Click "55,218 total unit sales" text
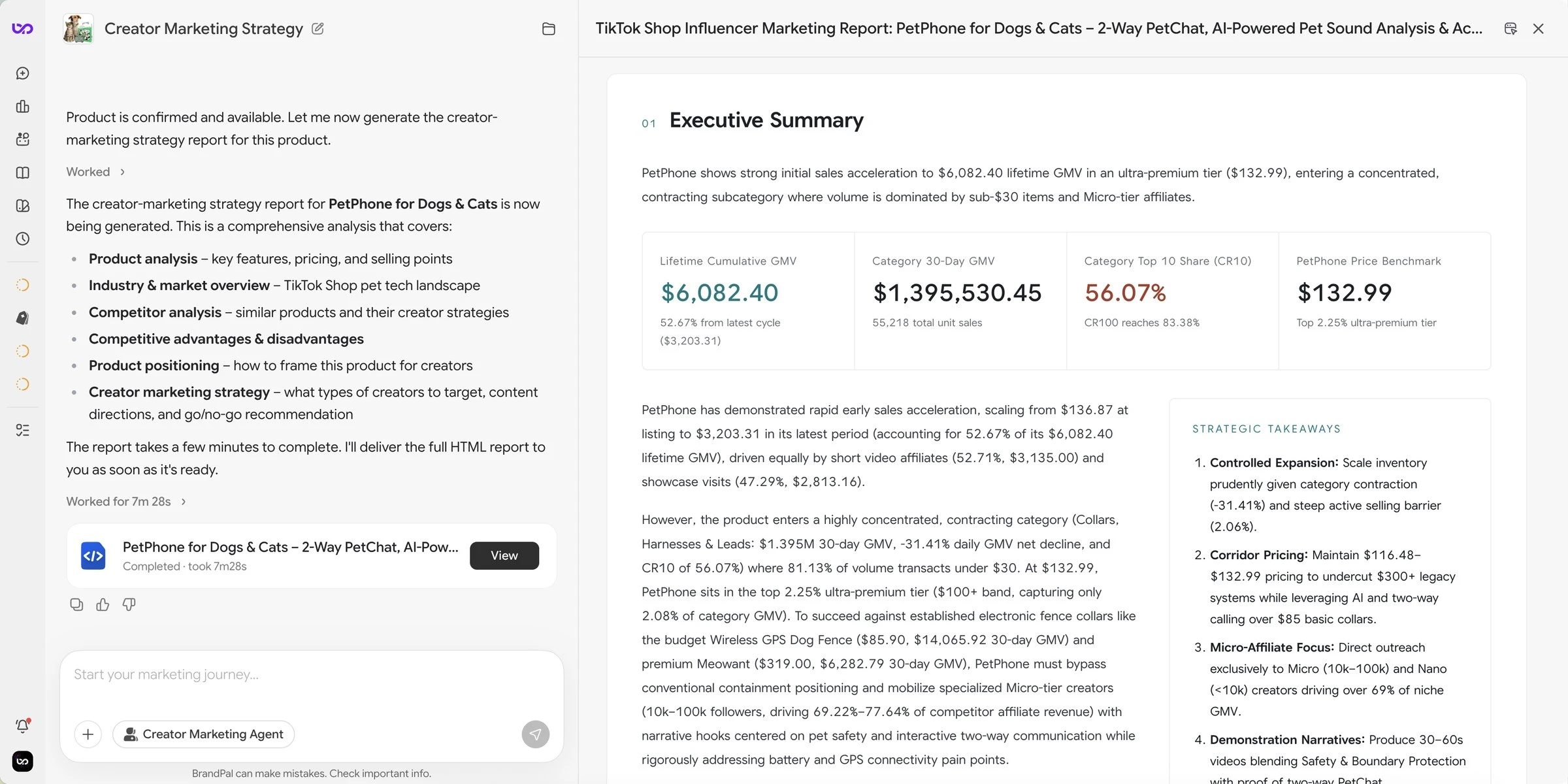1568x784 pixels. [927, 323]
